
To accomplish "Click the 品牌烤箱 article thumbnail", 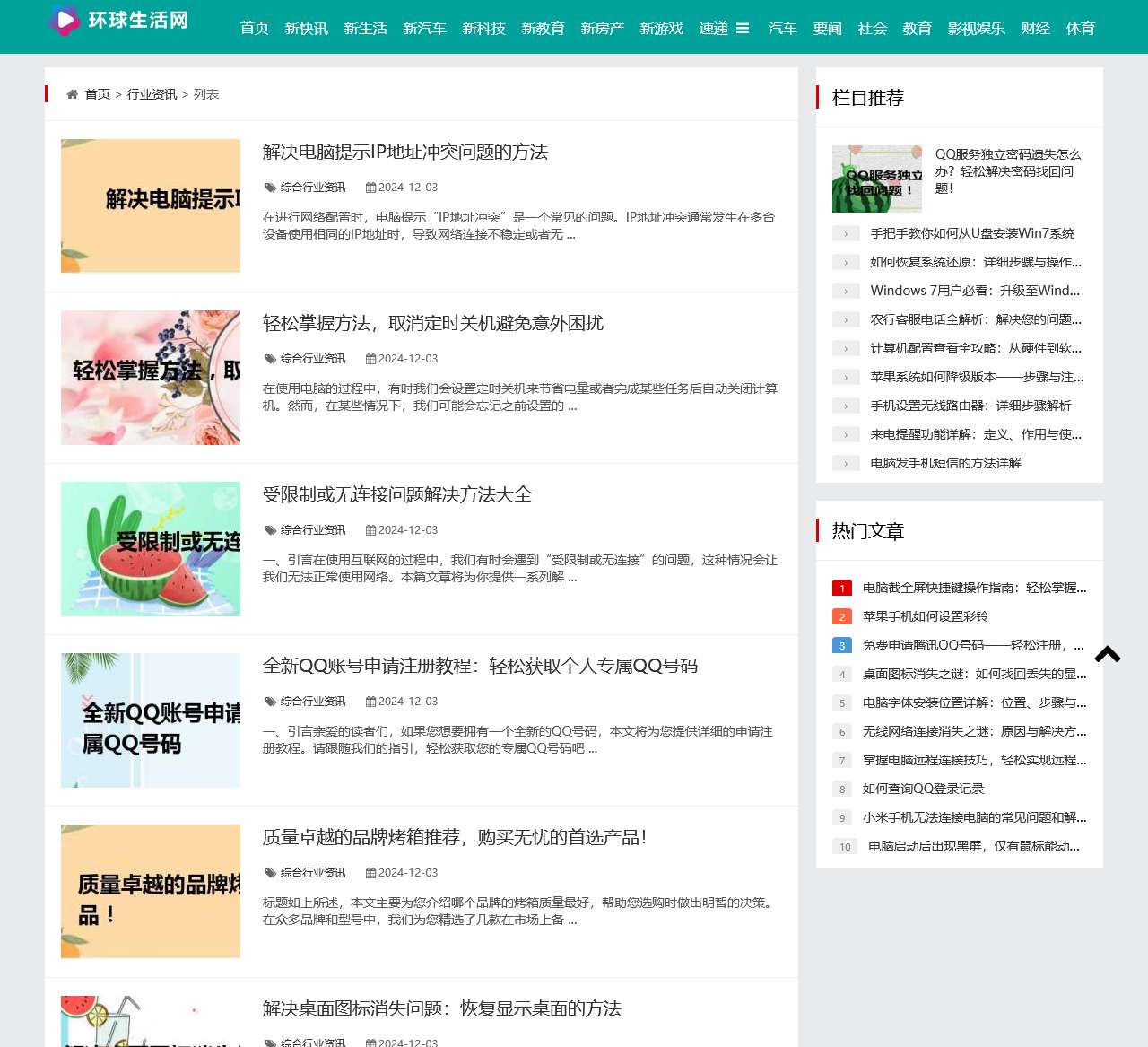I will (x=151, y=892).
